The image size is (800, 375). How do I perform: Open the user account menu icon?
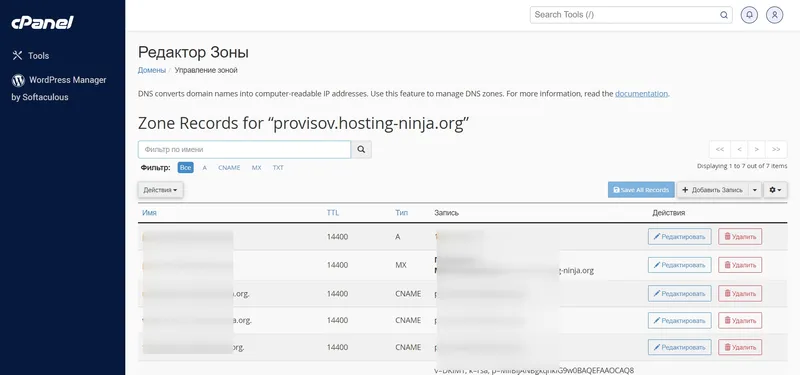[x=774, y=15]
